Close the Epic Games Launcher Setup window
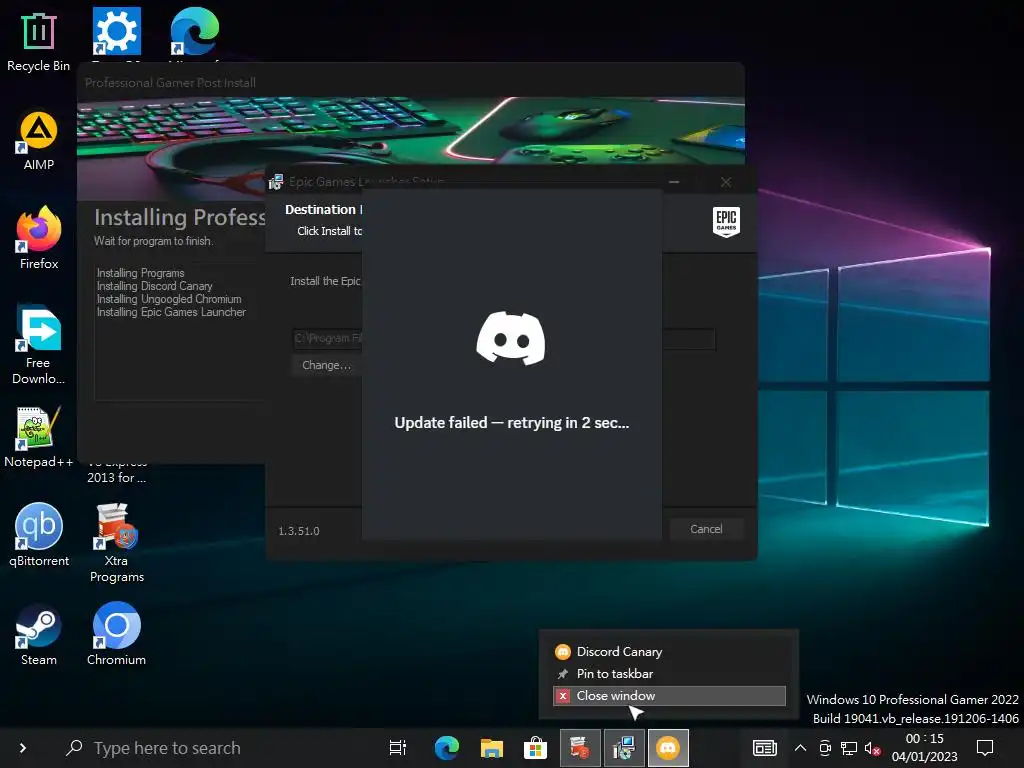This screenshot has height=768, width=1024. pyautogui.click(x=726, y=182)
